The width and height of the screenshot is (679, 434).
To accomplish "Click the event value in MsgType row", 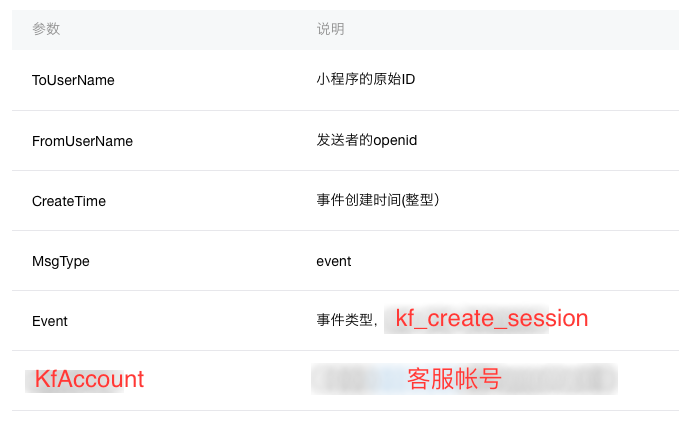I will (x=333, y=261).
